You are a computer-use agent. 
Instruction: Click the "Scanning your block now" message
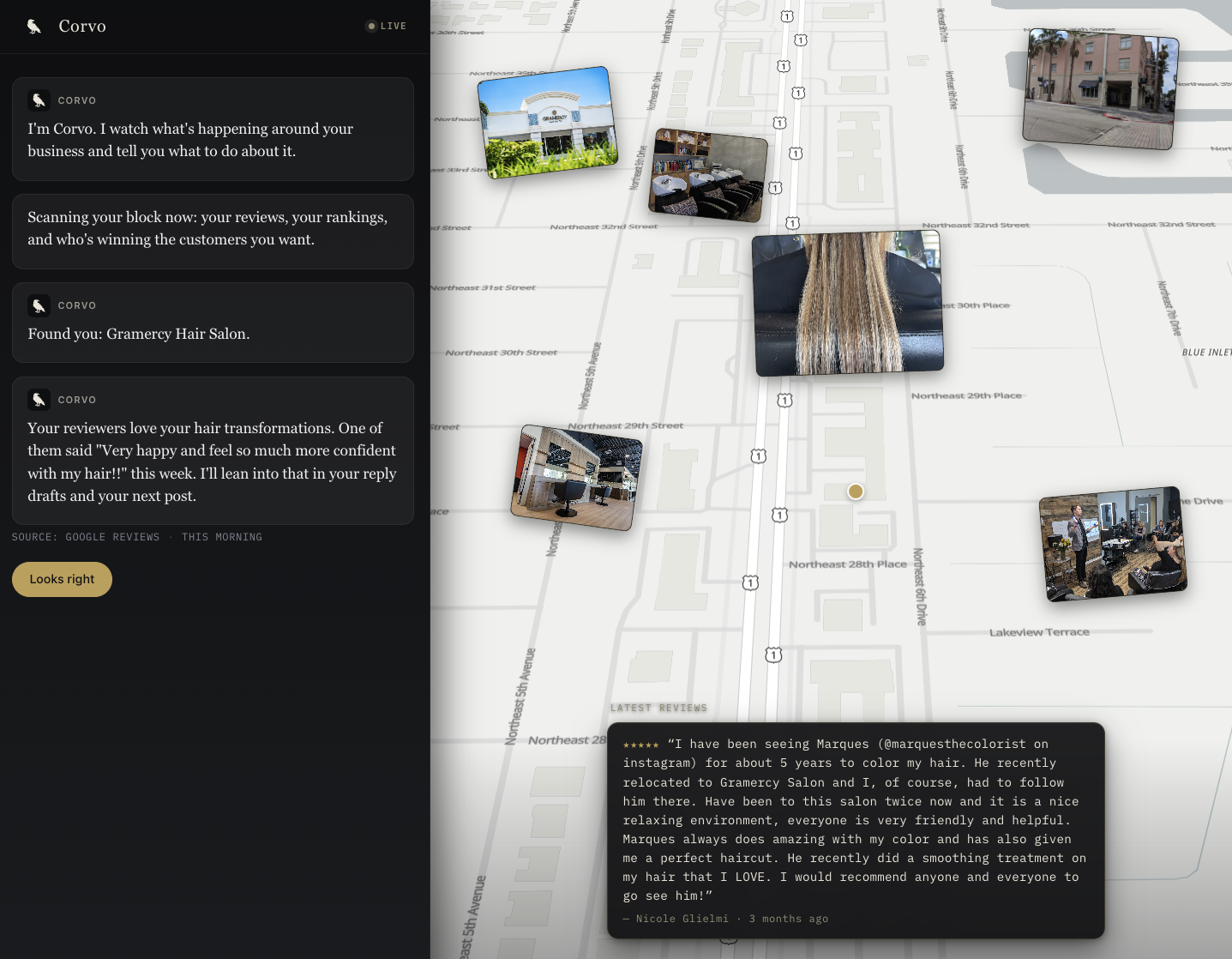pyautogui.click(x=213, y=232)
